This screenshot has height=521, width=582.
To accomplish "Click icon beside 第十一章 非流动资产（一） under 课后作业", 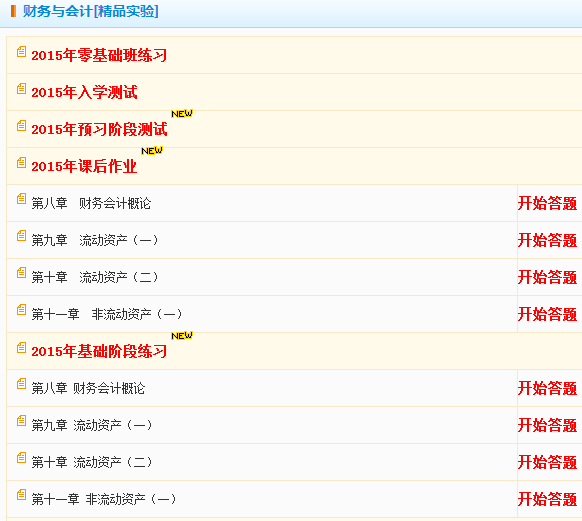I will pyautogui.click(x=22, y=310).
